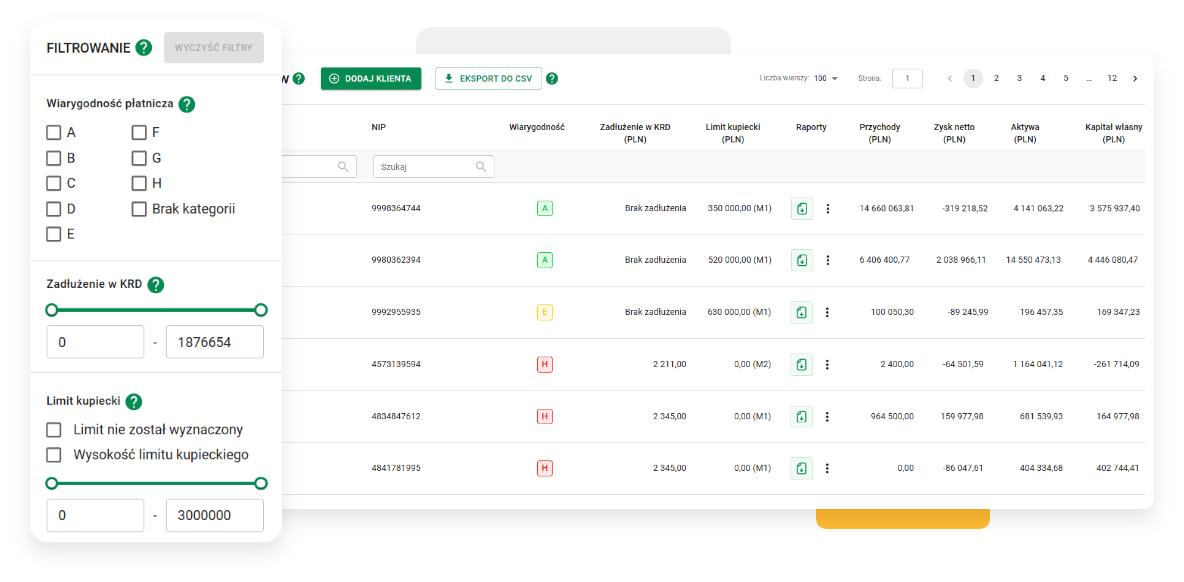The height and width of the screenshot is (582, 1184).
Task: Go to page 3 in pagination
Action: click(1019, 78)
